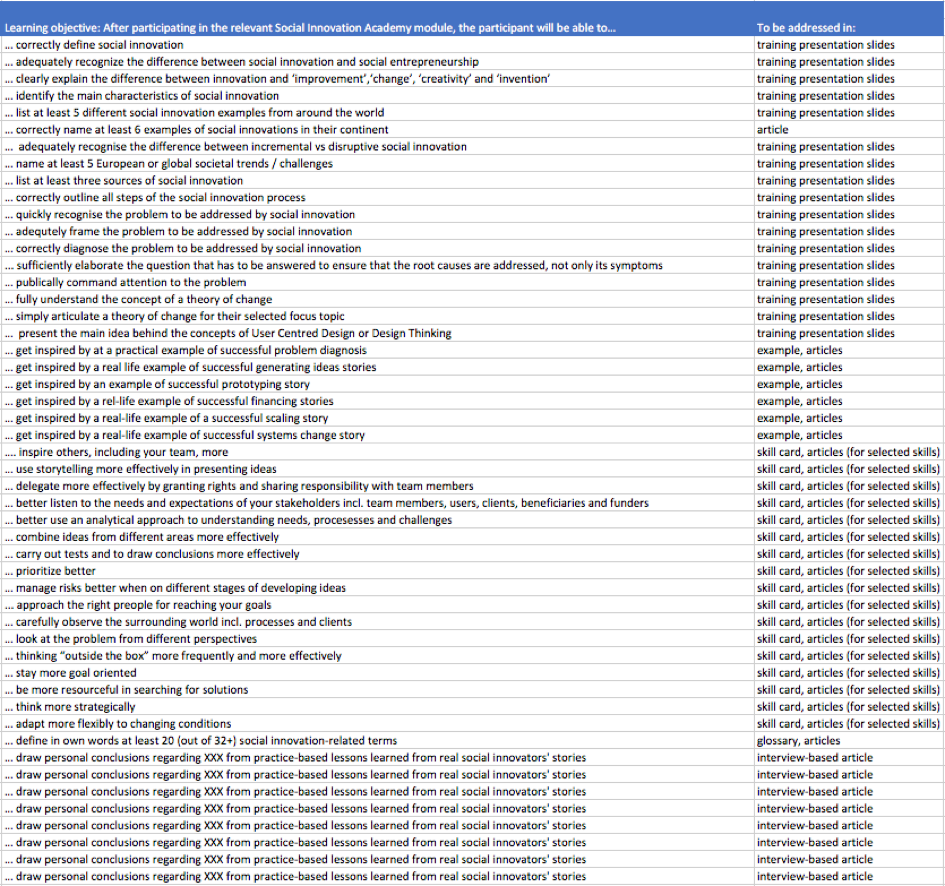Click the 'adequtely frame the problem' cell

point(377,231)
